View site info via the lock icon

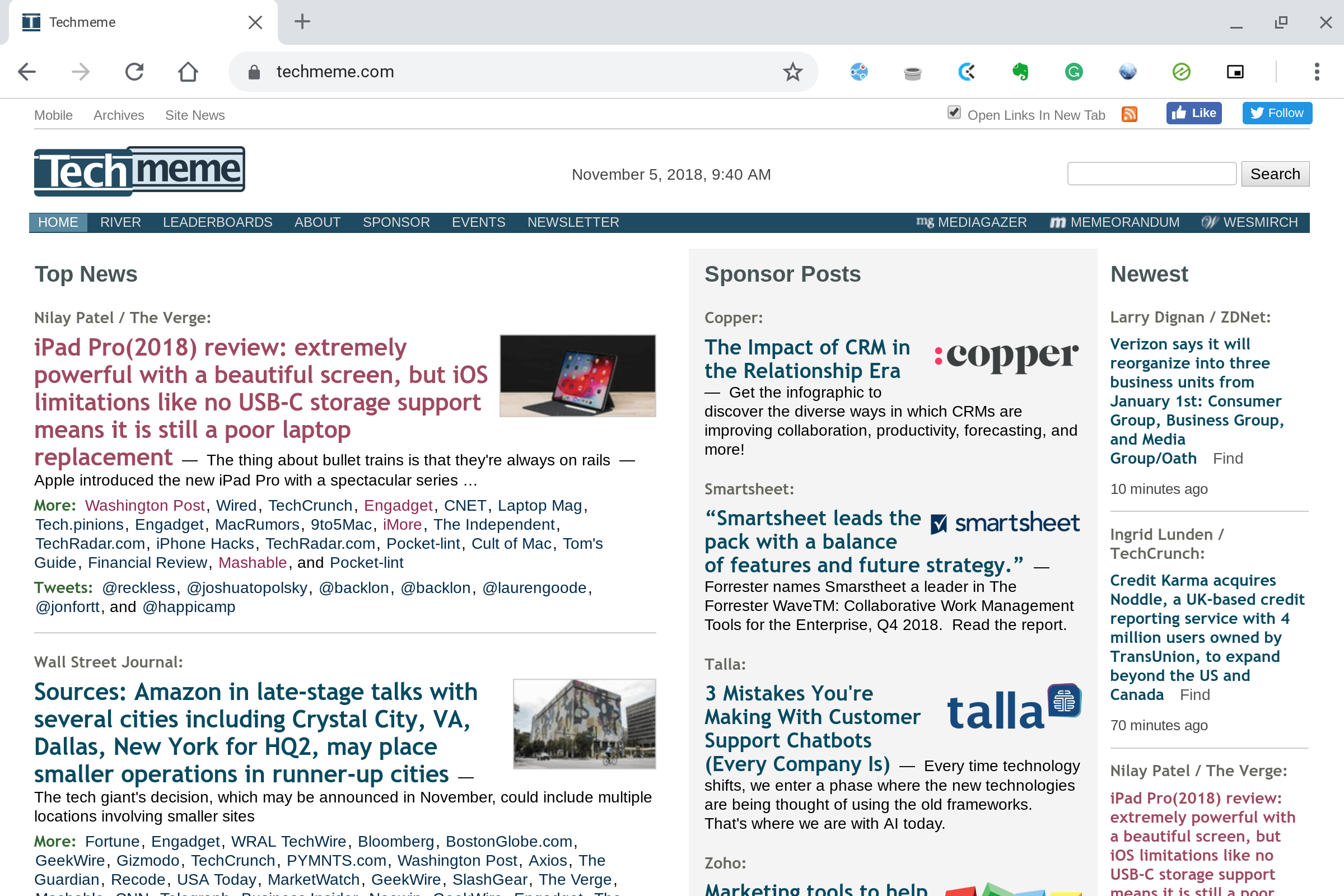click(254, 72)
